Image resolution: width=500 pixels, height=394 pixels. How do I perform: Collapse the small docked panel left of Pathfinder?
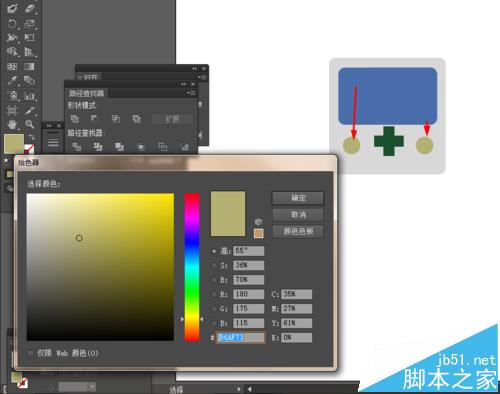(x=49, y=126)
